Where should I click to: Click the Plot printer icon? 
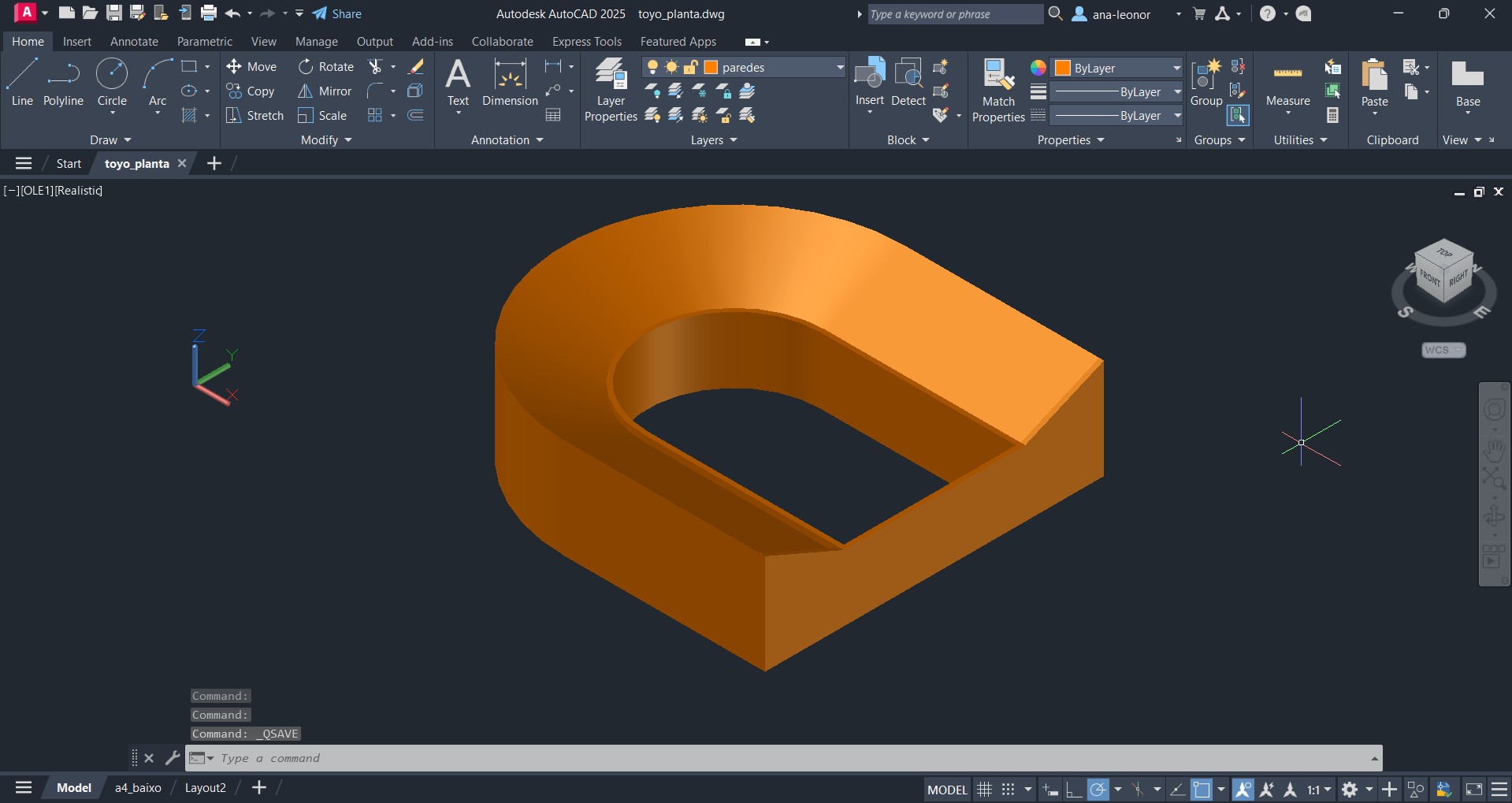click(209, 13)
